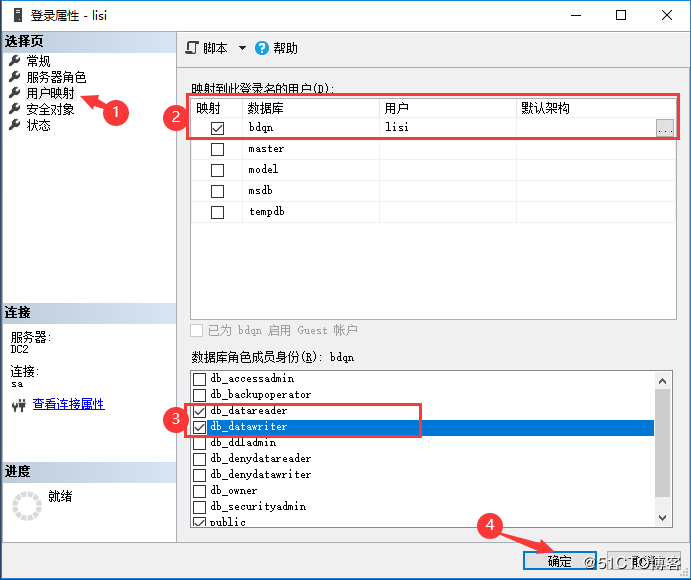Close the 登录属性 dialog

(667, 15)
